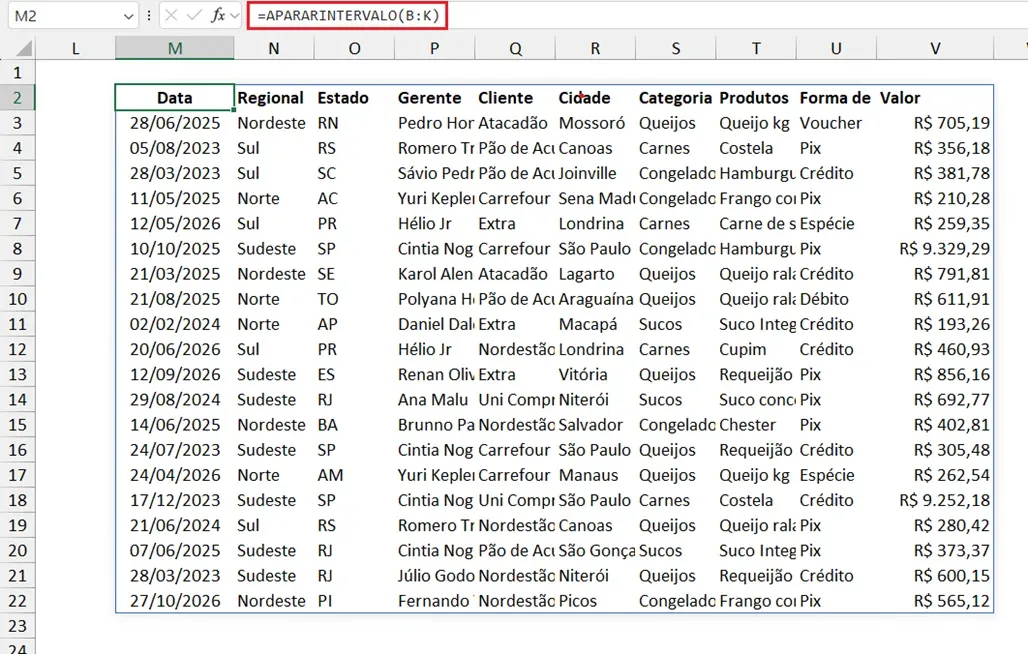The height and width of the screenshot is (654, 1028).
Task: Click value cell R$ 9.252,18
Action: 936,501
